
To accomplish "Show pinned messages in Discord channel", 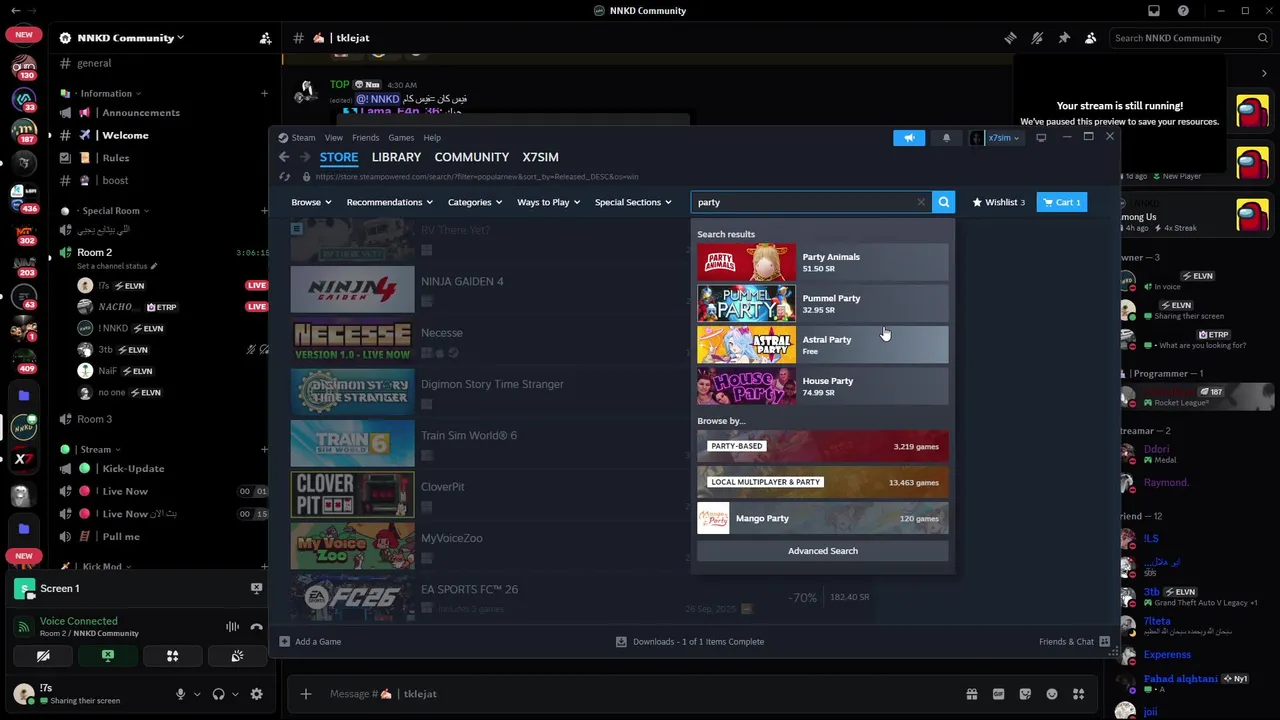I will pyautogui.click(x=1064, y=38).
